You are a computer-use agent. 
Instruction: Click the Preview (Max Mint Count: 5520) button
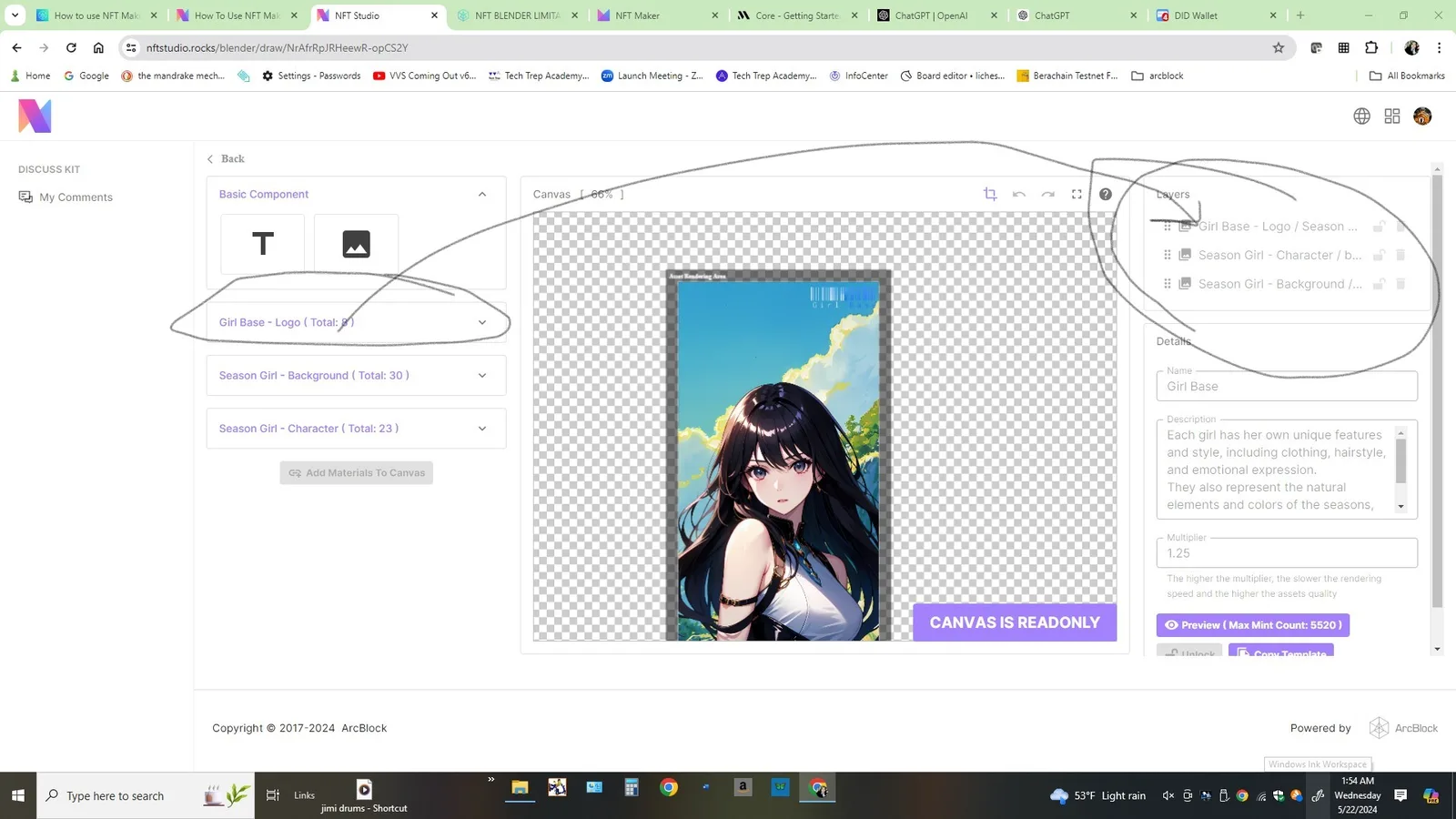(1253, 625)
